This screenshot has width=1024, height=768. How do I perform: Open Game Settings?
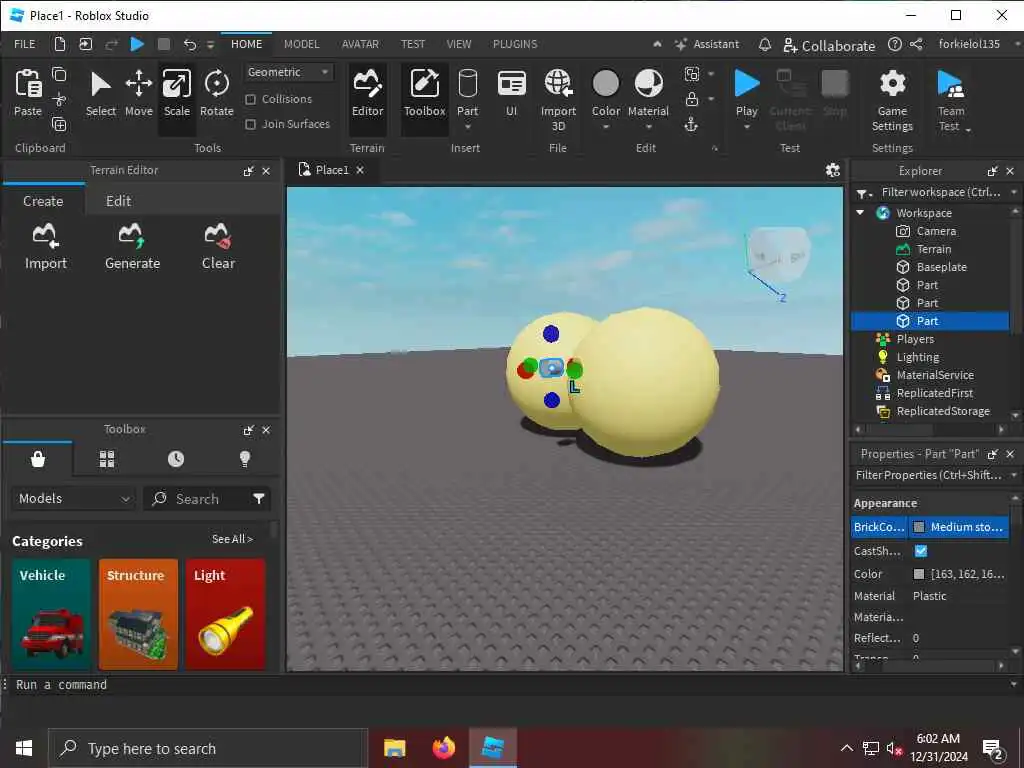pyautogui.click(x=892, y=99)
